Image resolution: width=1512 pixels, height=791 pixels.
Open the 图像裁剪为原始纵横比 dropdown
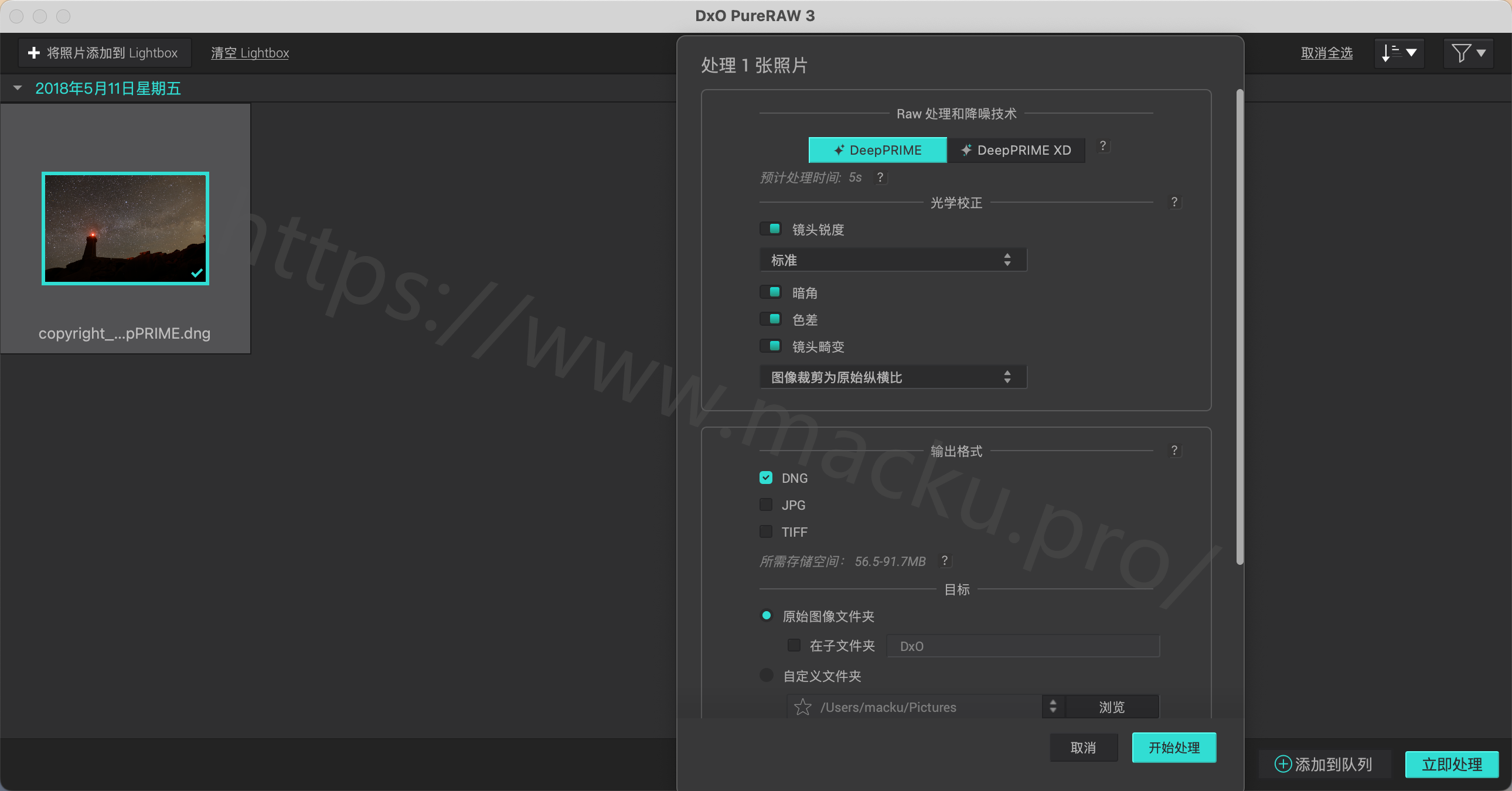pos(893,377)
